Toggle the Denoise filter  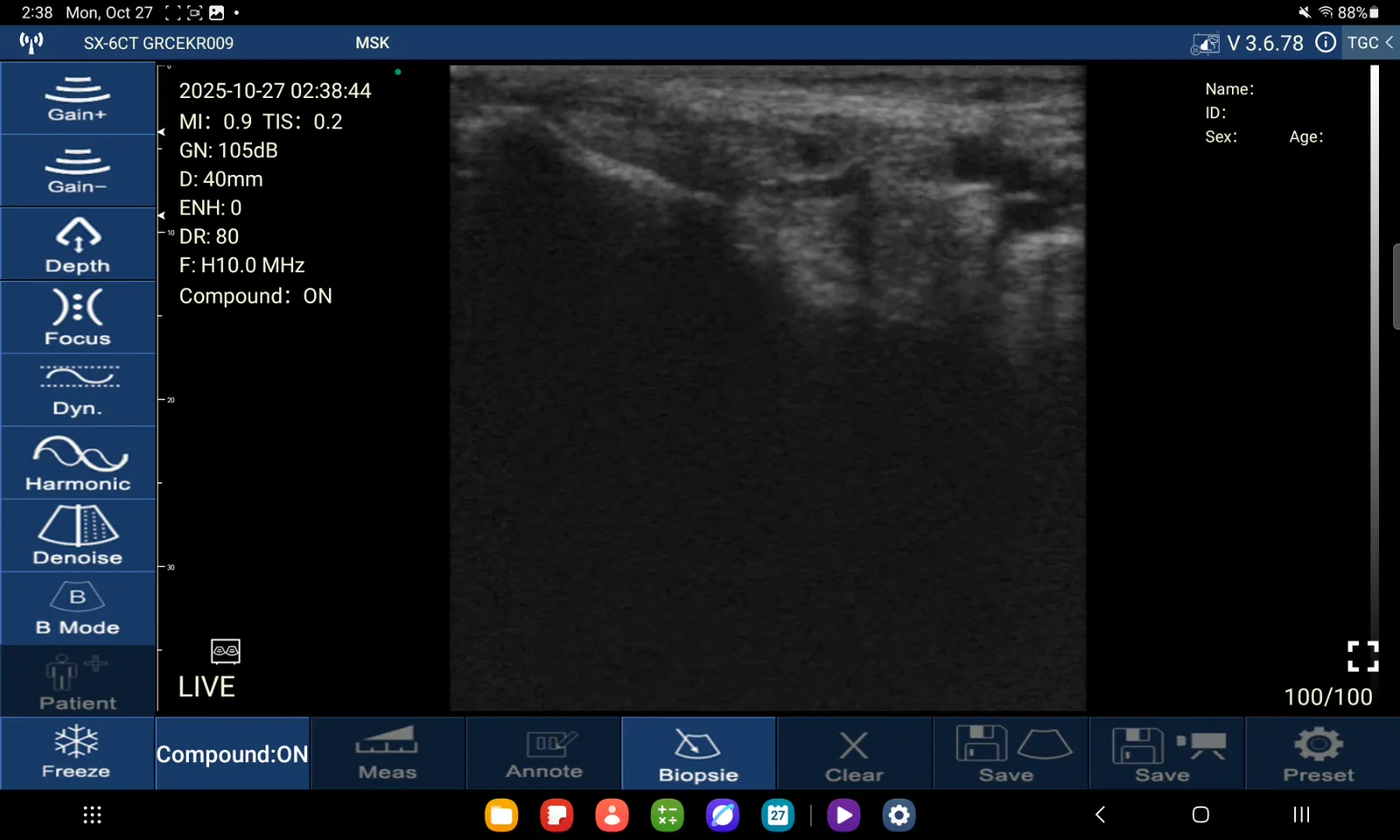point(78,536)
